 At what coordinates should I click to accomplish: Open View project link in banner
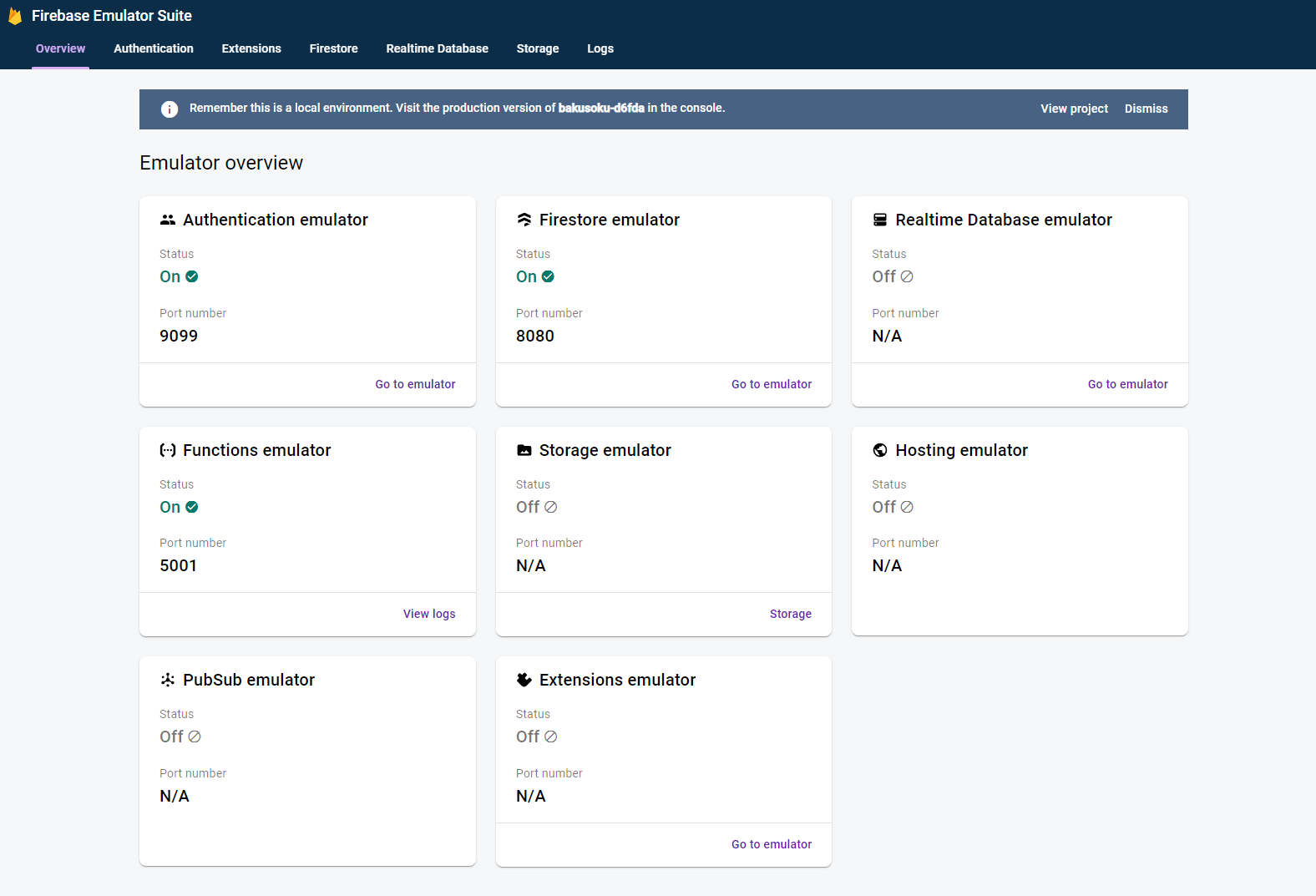[x=1075, y=109]
